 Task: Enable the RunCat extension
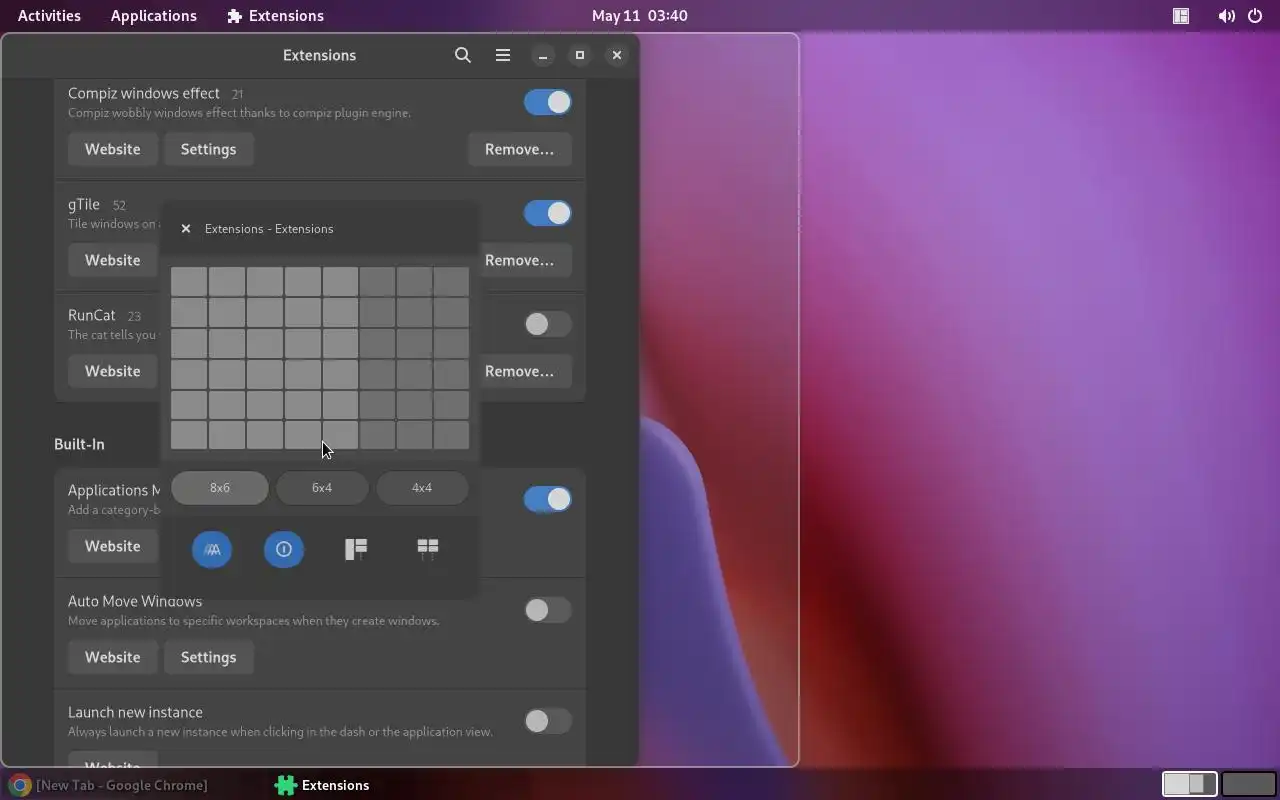click(547, 324)
